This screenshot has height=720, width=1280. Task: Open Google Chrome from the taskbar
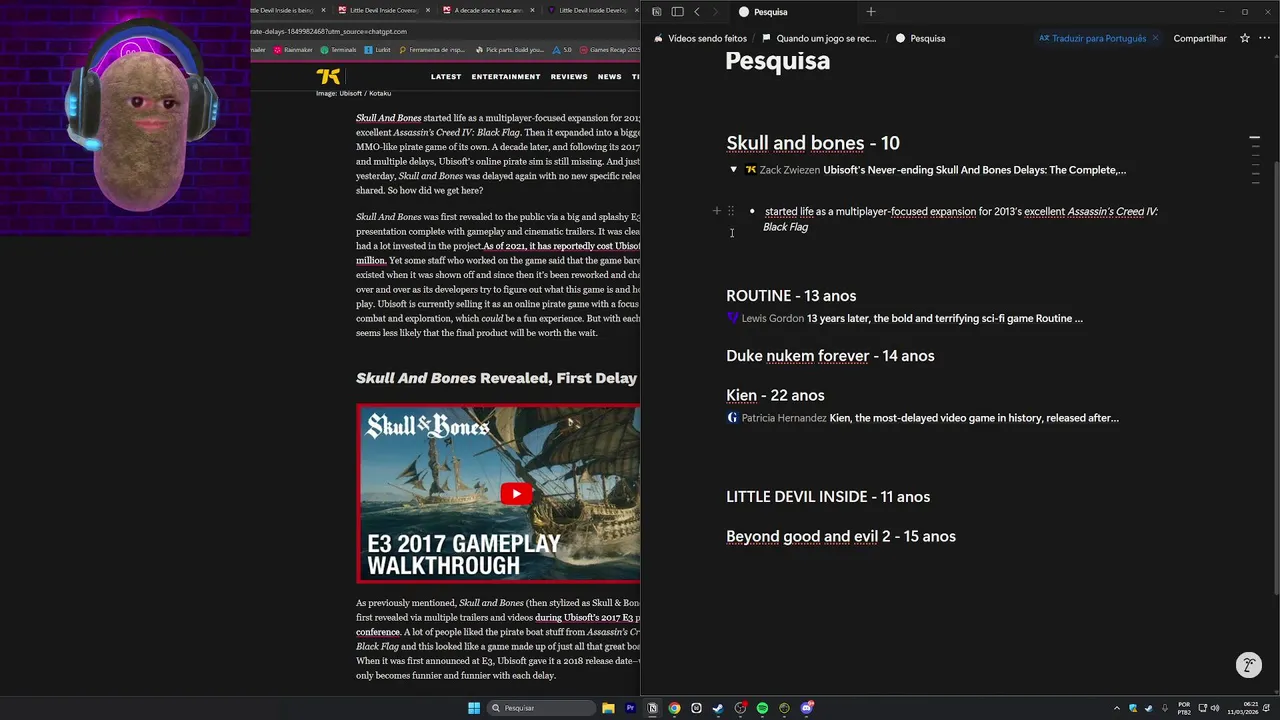pyautogui.click(x=674, y=708)
